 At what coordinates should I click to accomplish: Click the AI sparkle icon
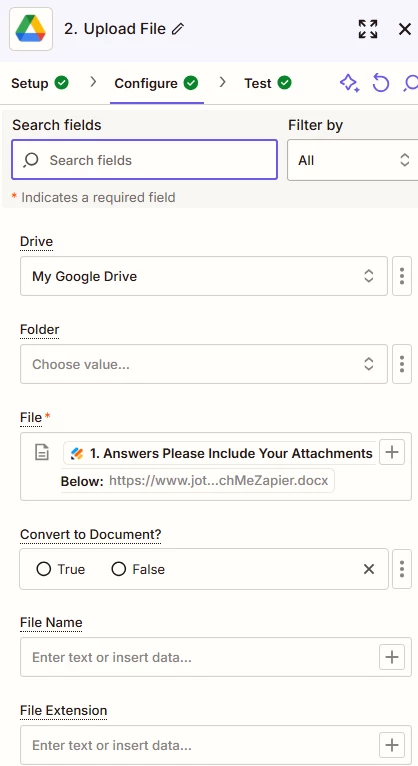(x=349, y=83)
